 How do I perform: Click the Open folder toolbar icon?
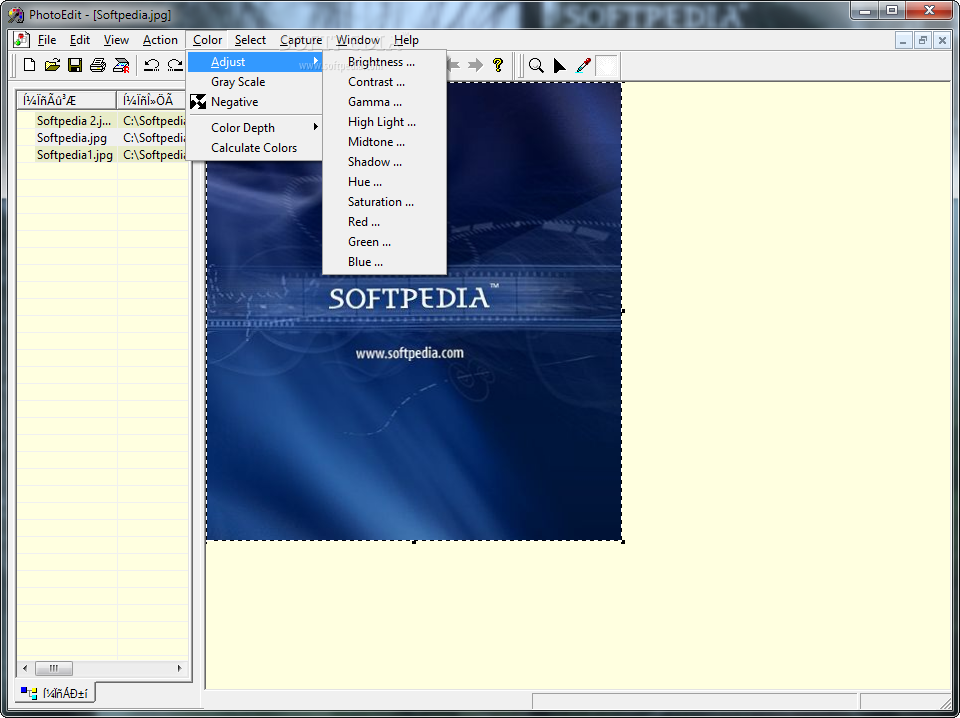tap(52, 65)
